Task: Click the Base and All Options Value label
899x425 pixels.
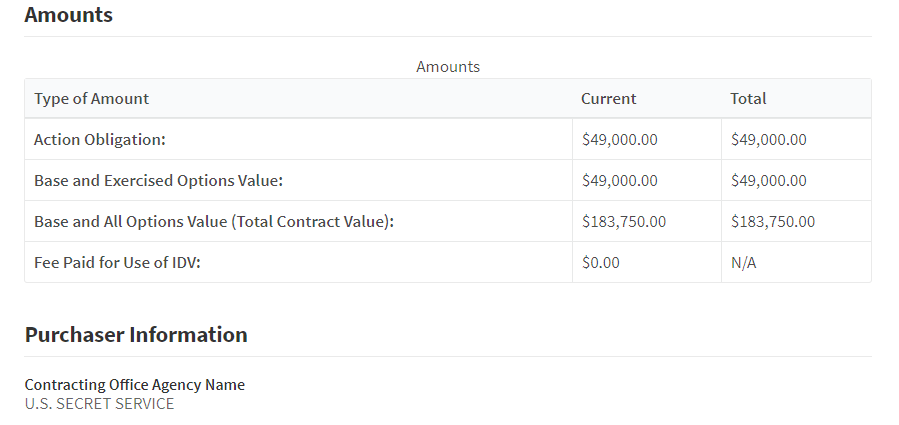Action: [214, 222]
